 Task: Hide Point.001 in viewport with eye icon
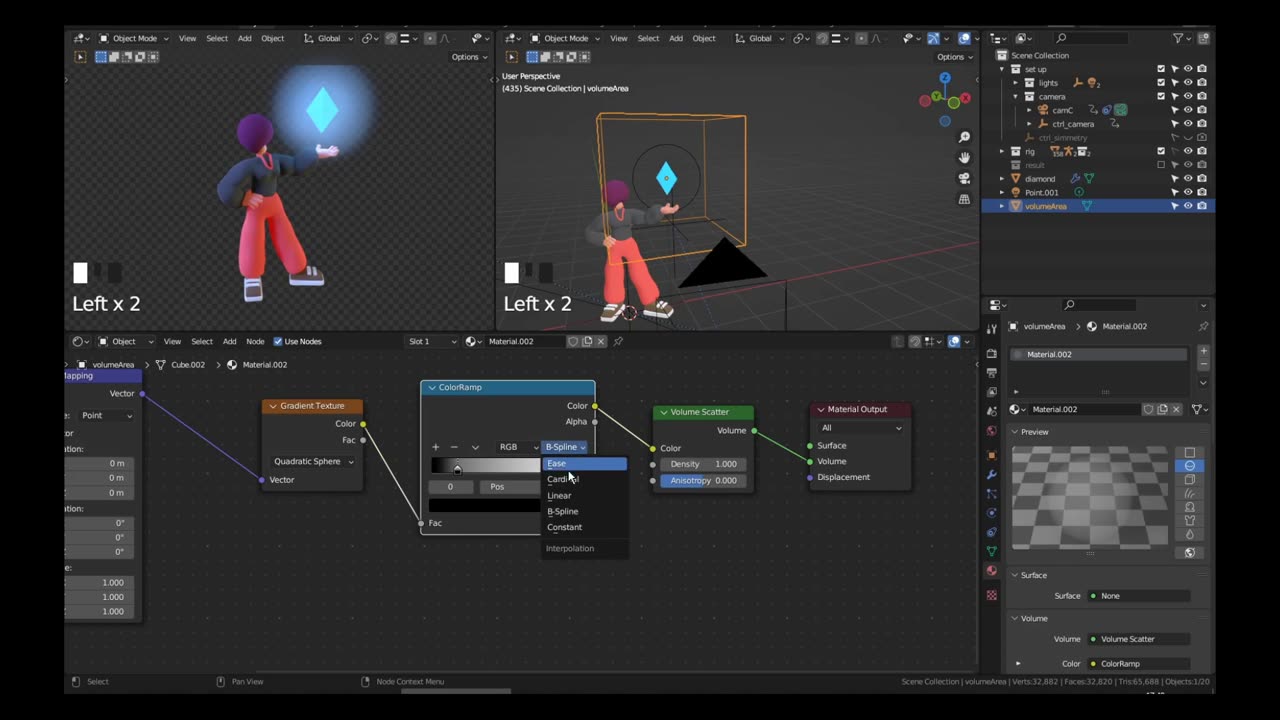(x=1188, y=192)
